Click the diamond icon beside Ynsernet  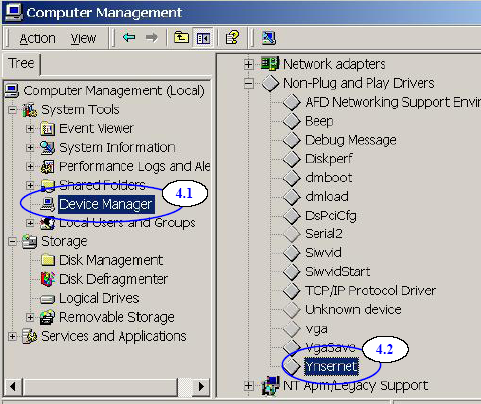[292, 366]
